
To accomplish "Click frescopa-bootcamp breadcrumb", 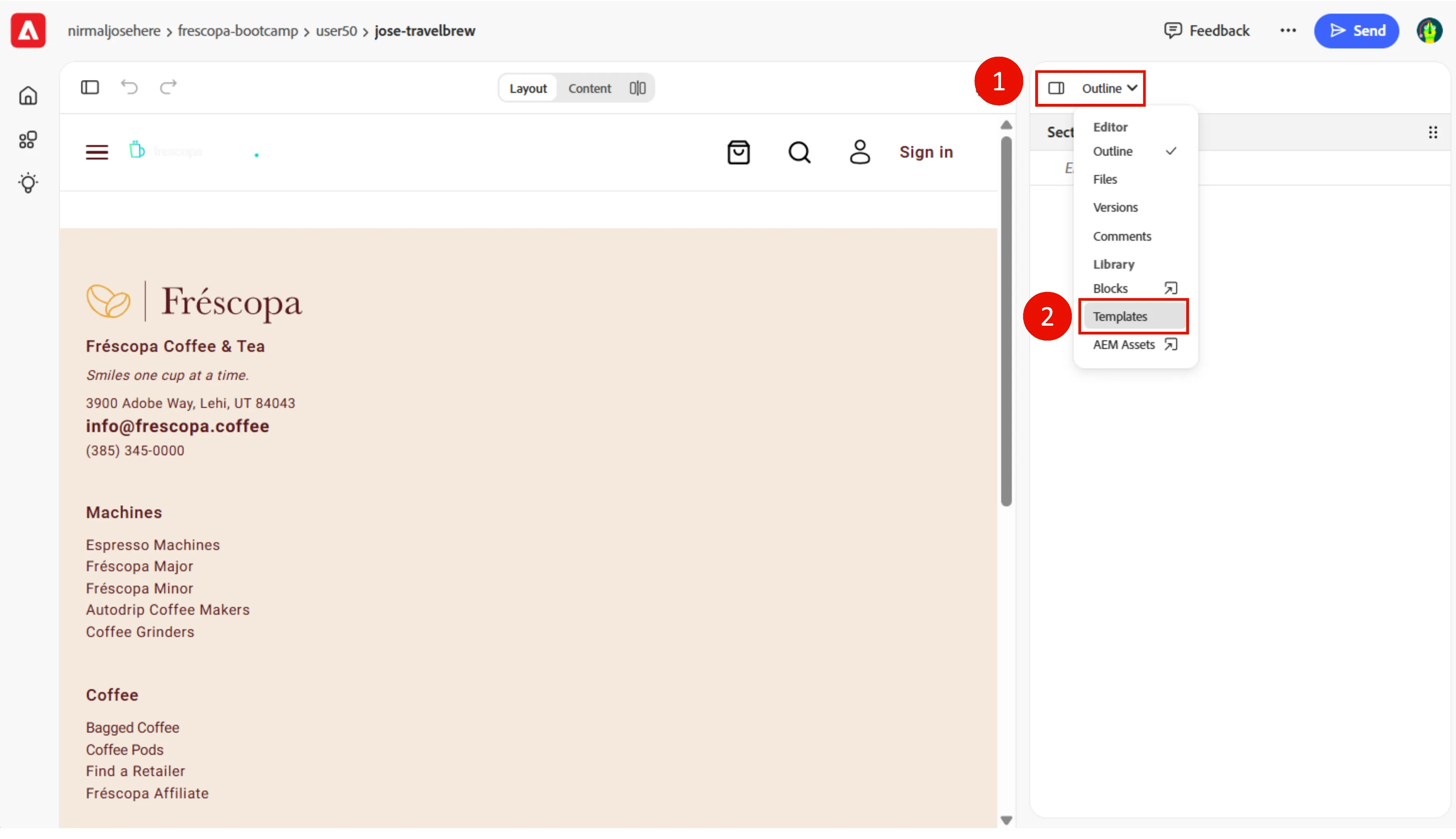I will pos(238,31).
